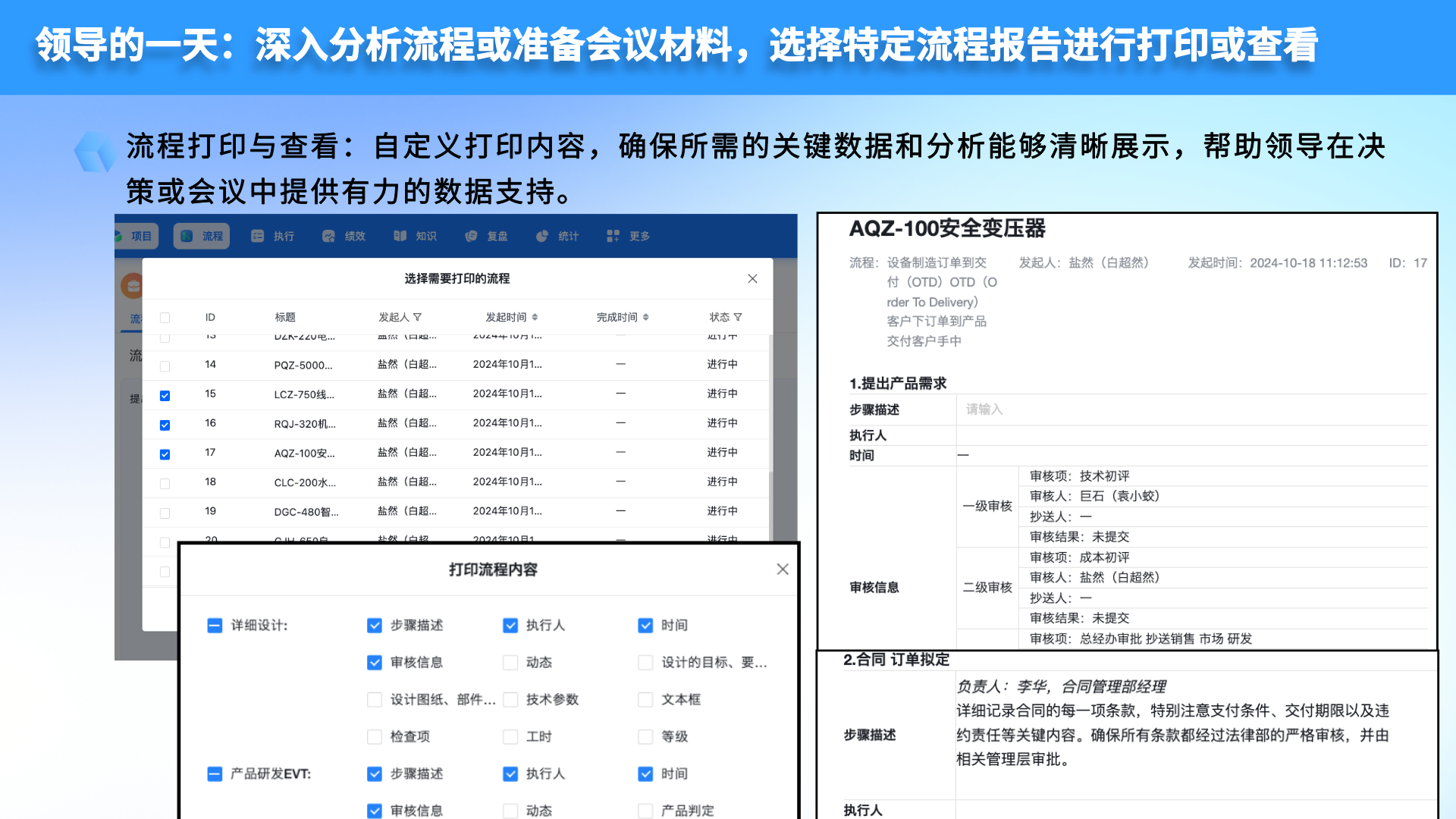
Task: Switch to the 项目 tab
Action: click(x=135, y=236)
